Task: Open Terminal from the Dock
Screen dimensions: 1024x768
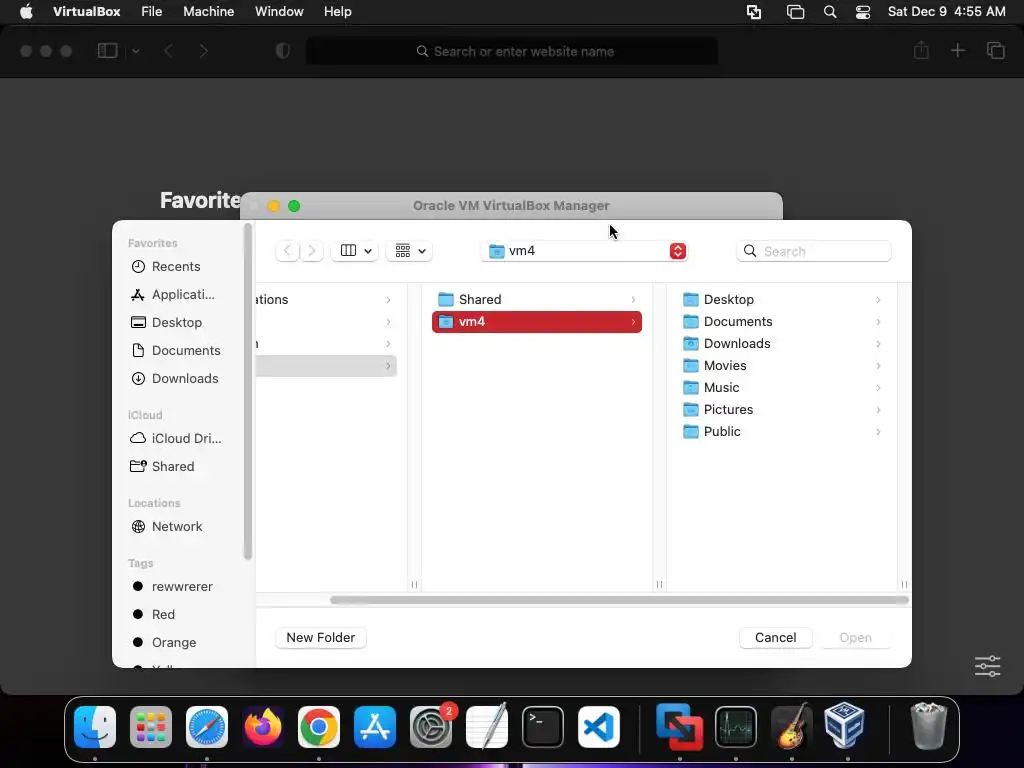Action: 543,727
